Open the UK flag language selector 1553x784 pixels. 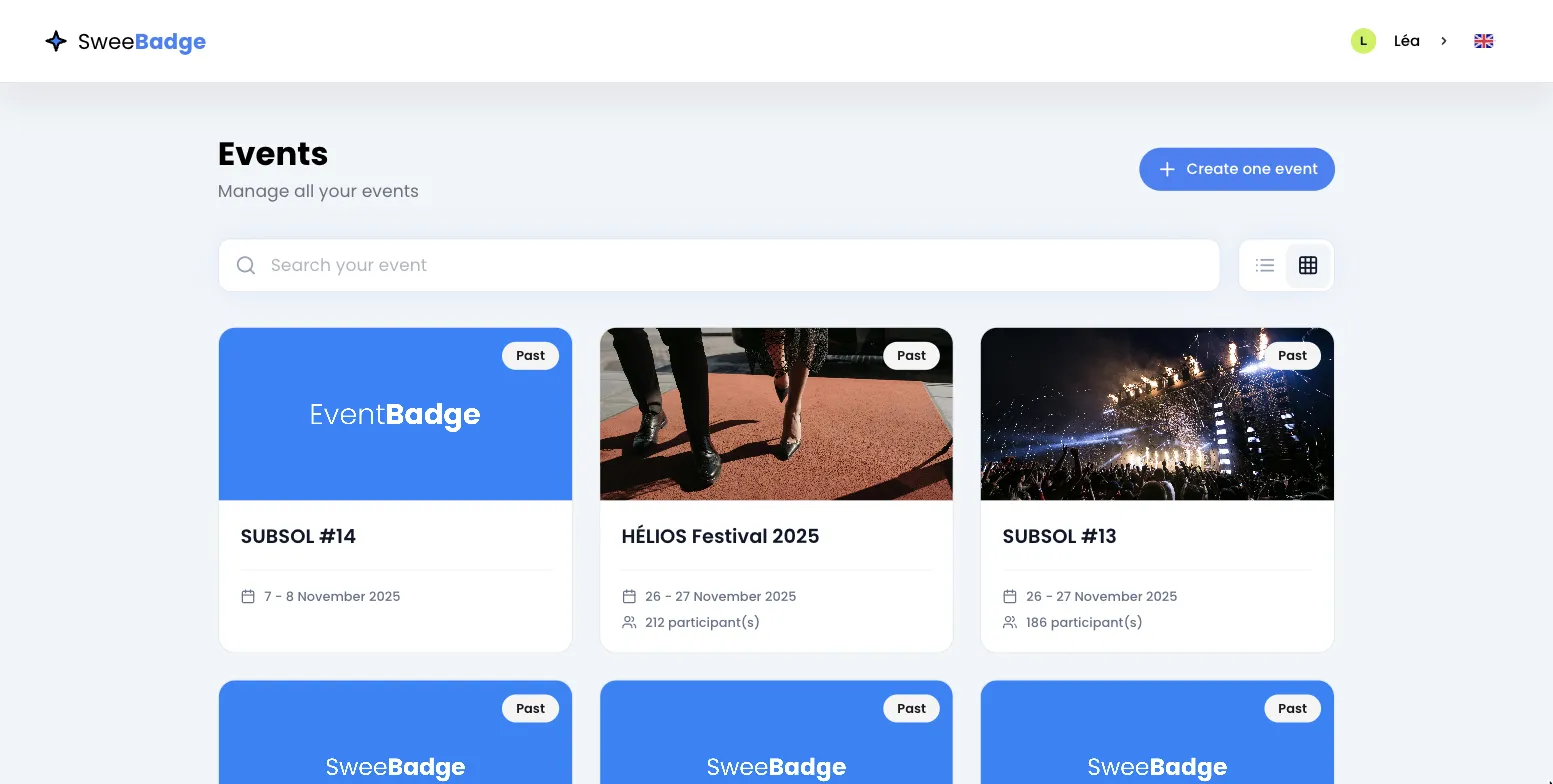coord(1484,41)
